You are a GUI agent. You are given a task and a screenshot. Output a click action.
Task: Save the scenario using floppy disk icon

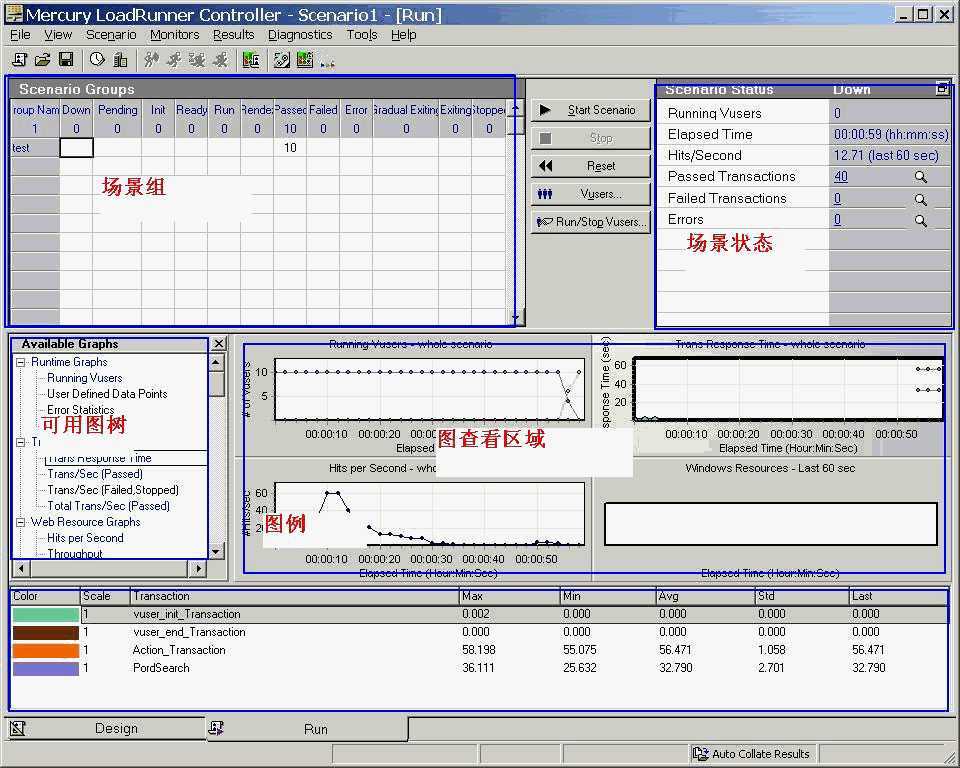66,59
